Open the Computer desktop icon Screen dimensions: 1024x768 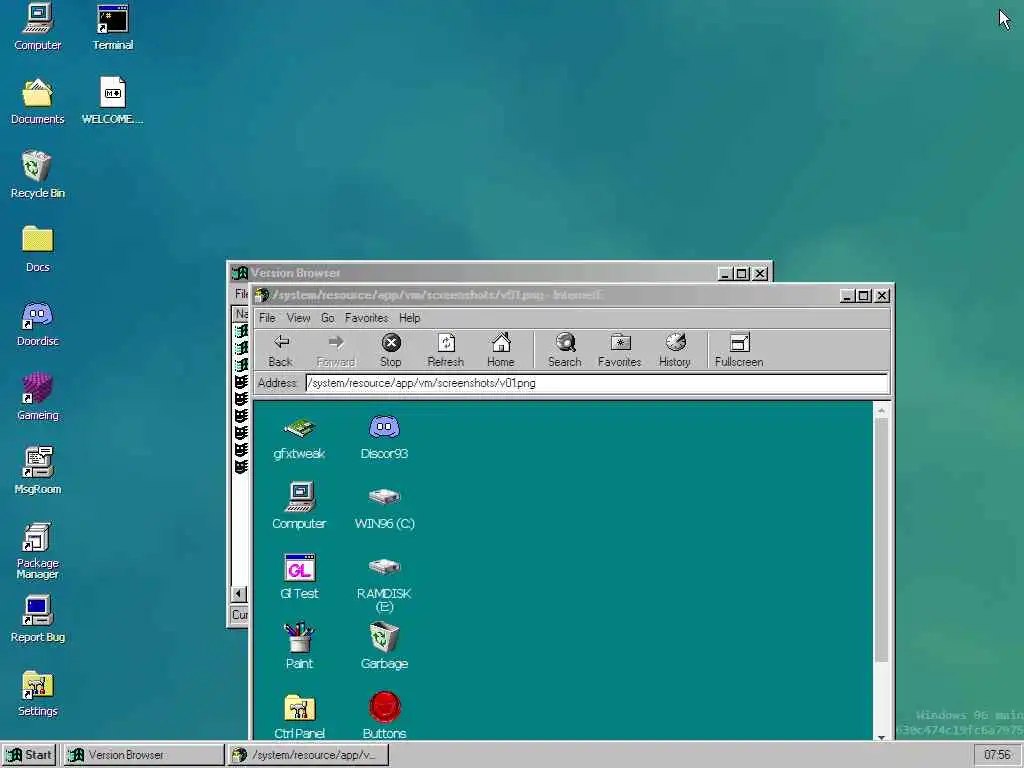click(37, 27)
